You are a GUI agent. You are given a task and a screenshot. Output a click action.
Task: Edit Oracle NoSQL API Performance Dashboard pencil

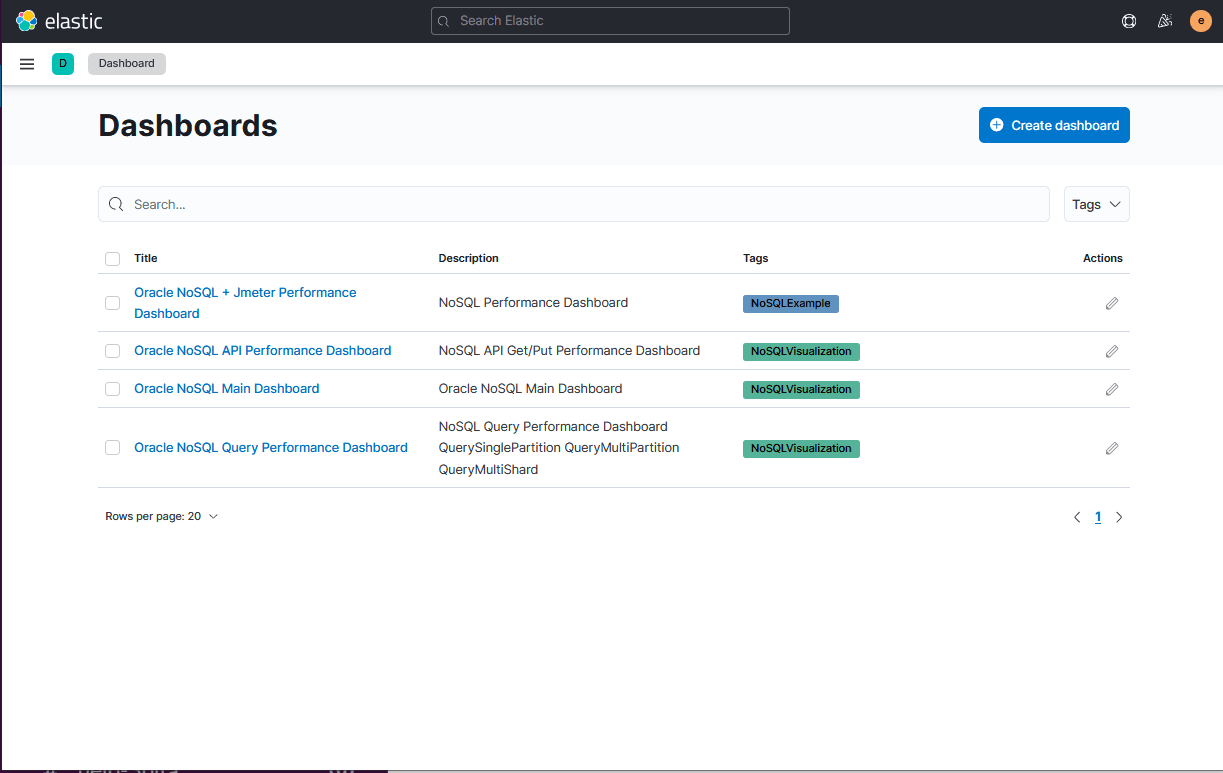(x=1112, y=351)
